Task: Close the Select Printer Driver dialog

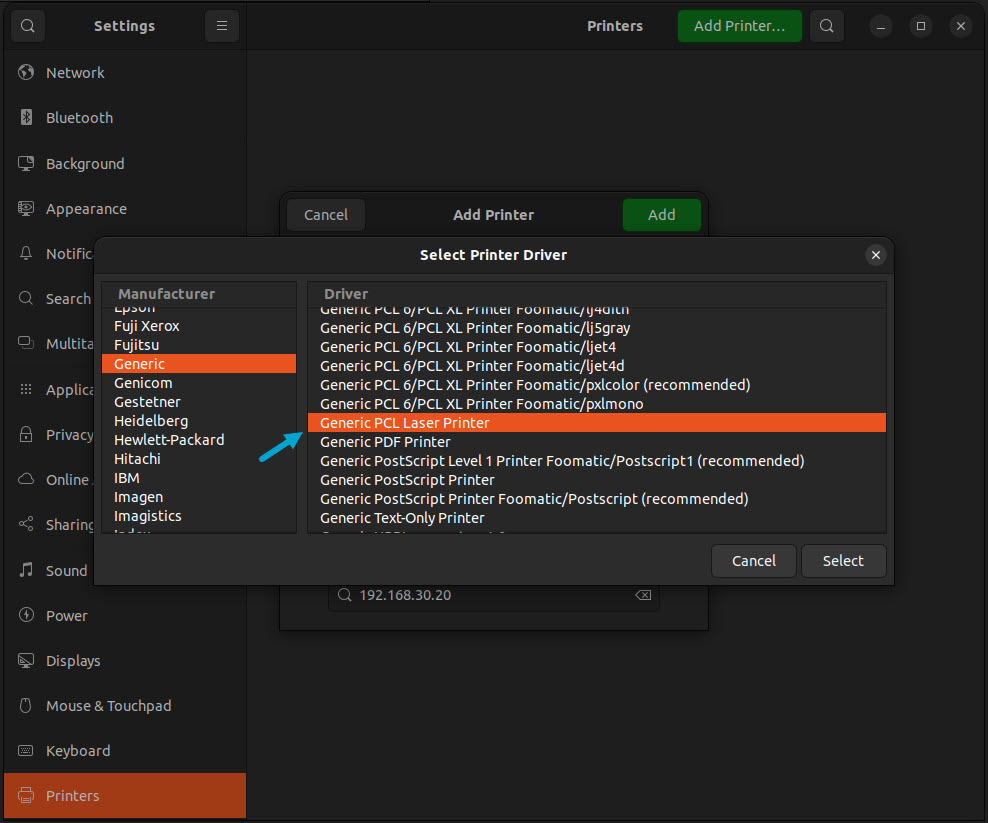Action: [x=875, y=255]
